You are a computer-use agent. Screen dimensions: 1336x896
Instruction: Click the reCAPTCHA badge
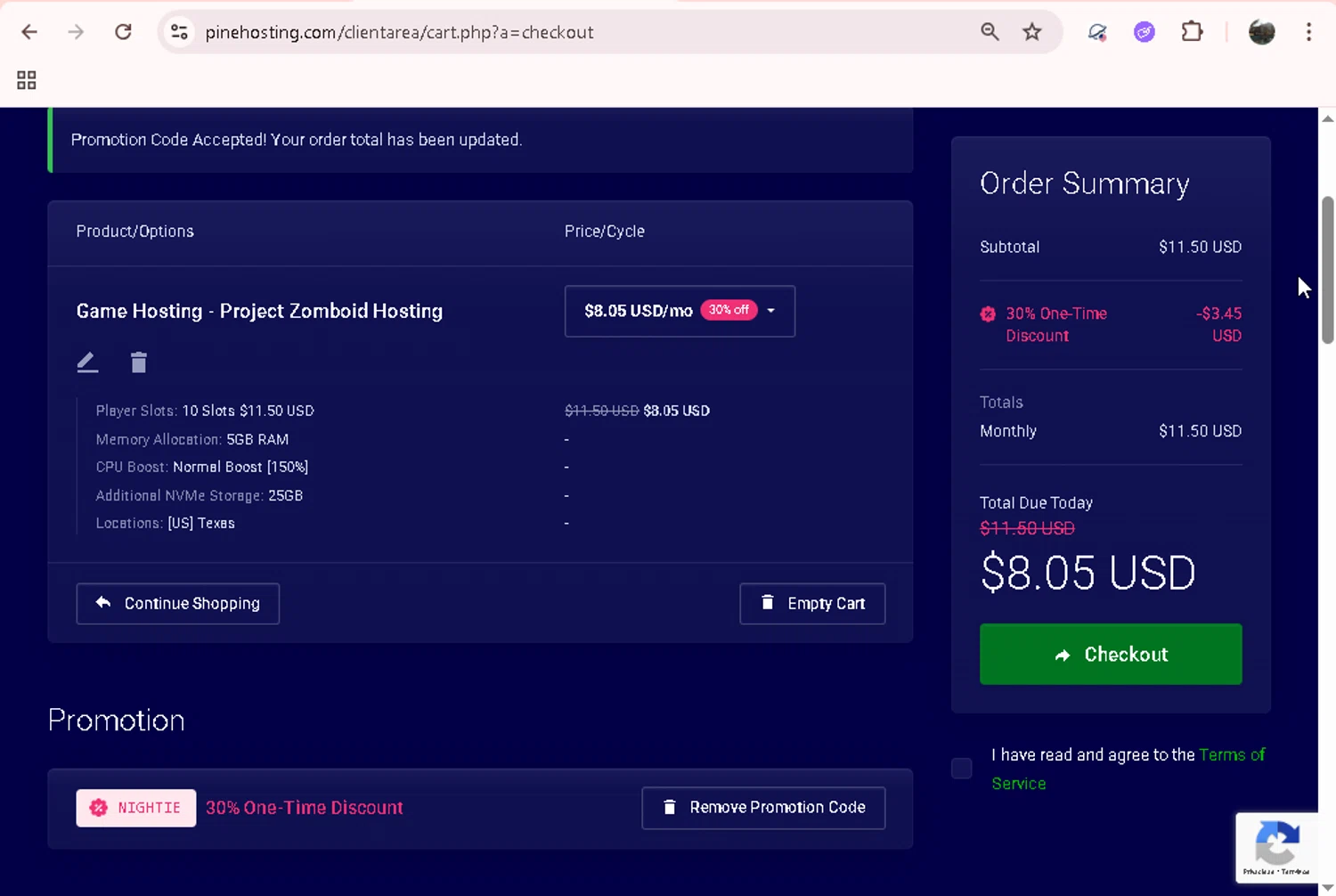coord(1277,847)
